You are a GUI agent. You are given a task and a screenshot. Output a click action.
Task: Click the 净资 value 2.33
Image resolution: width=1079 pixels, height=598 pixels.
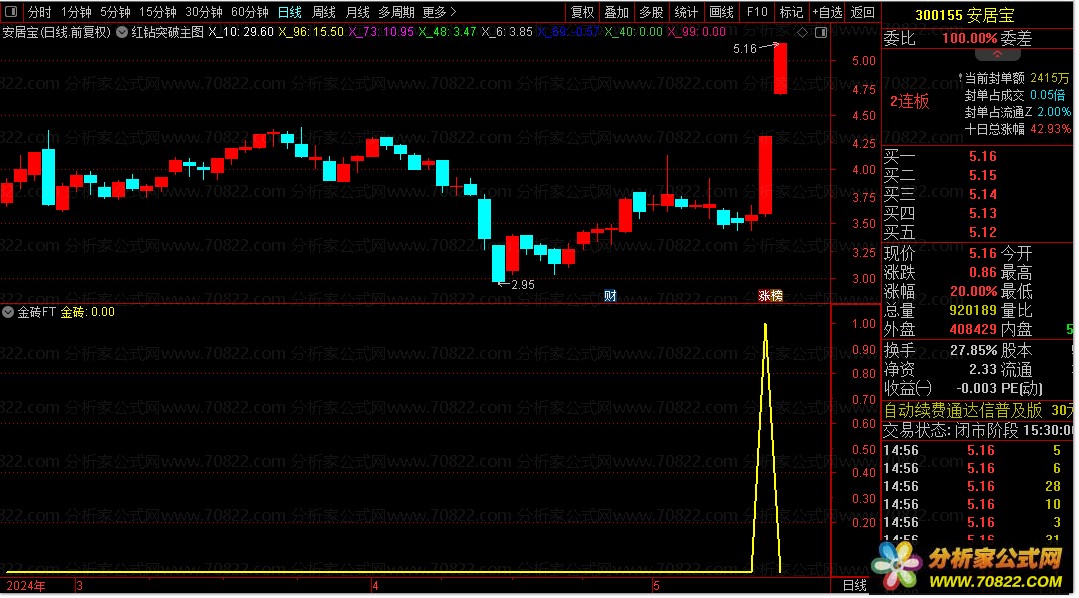[x=983, y=369]
